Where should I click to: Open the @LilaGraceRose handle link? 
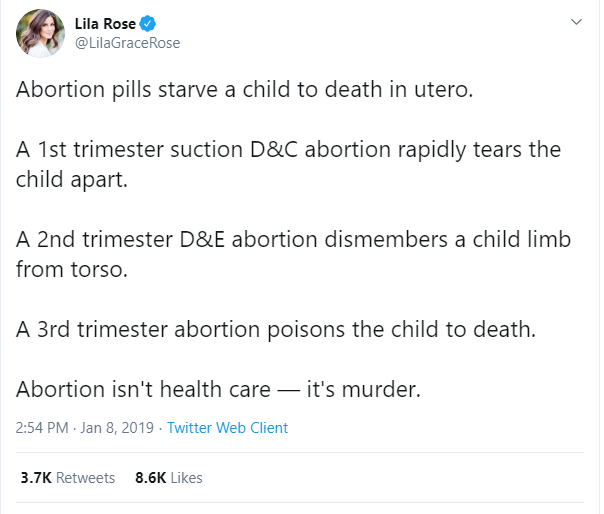click(x=128, y=43)
